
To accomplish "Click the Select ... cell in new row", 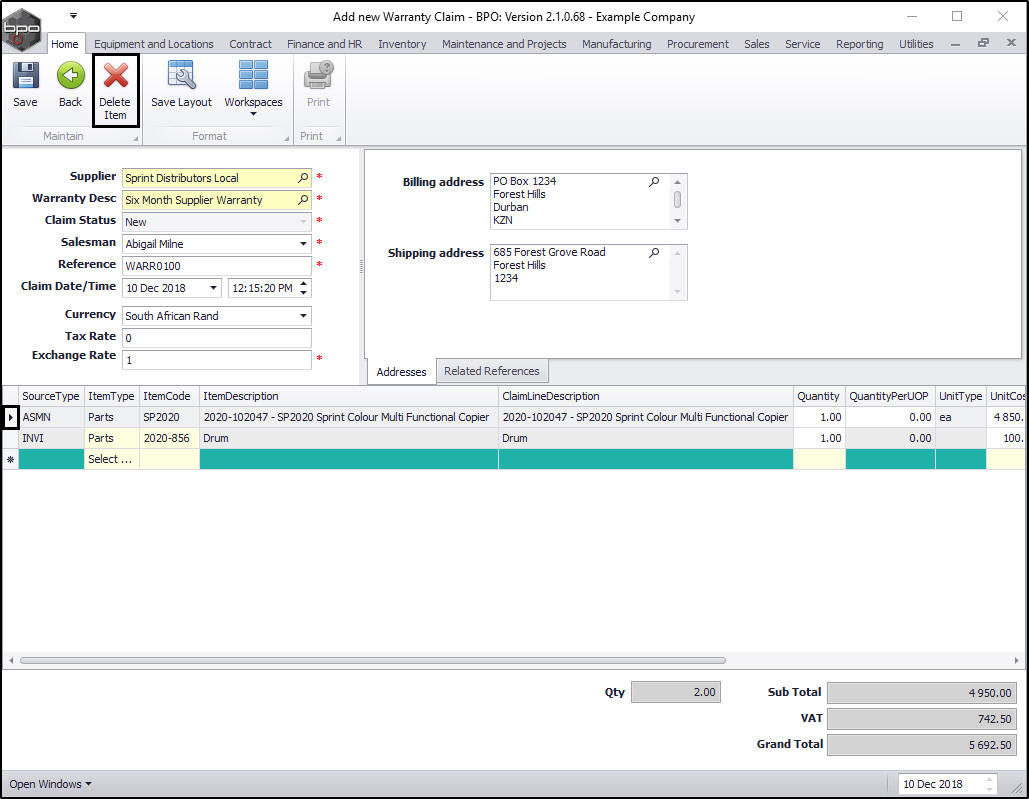I will tap(111, 459).
